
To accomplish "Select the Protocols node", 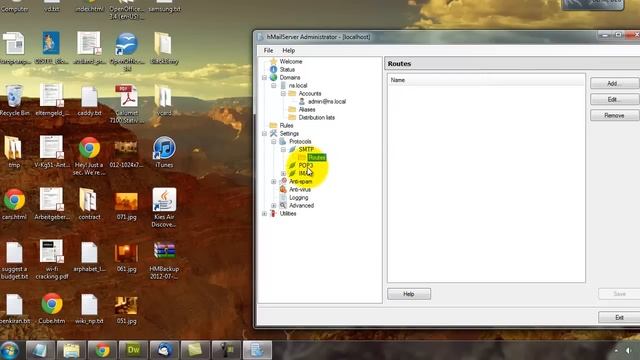I will [x=300, y=142].
